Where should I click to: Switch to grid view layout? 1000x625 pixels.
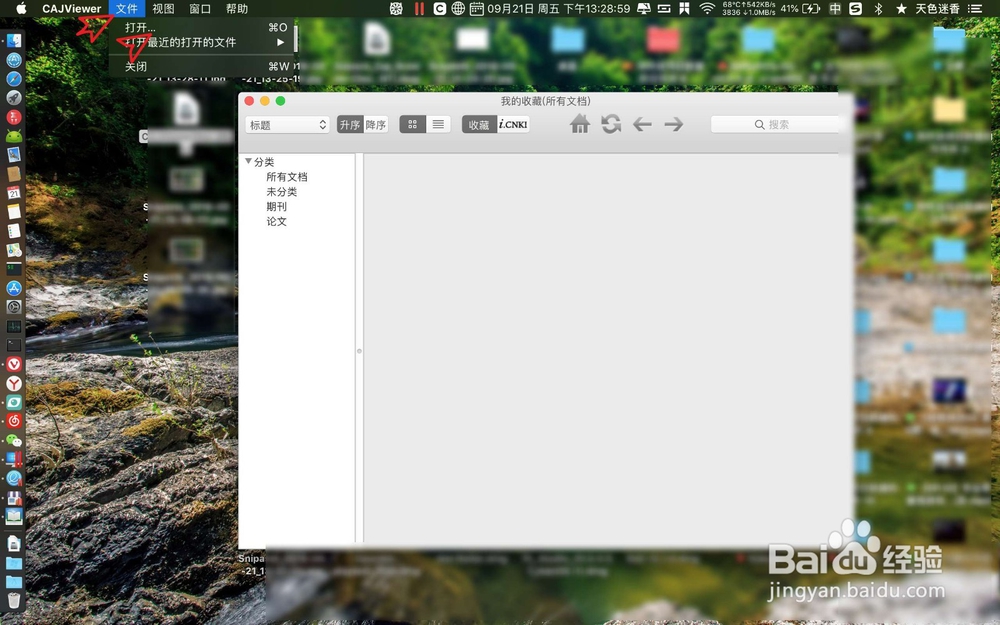pyautogui.click(x=412, y=124)
